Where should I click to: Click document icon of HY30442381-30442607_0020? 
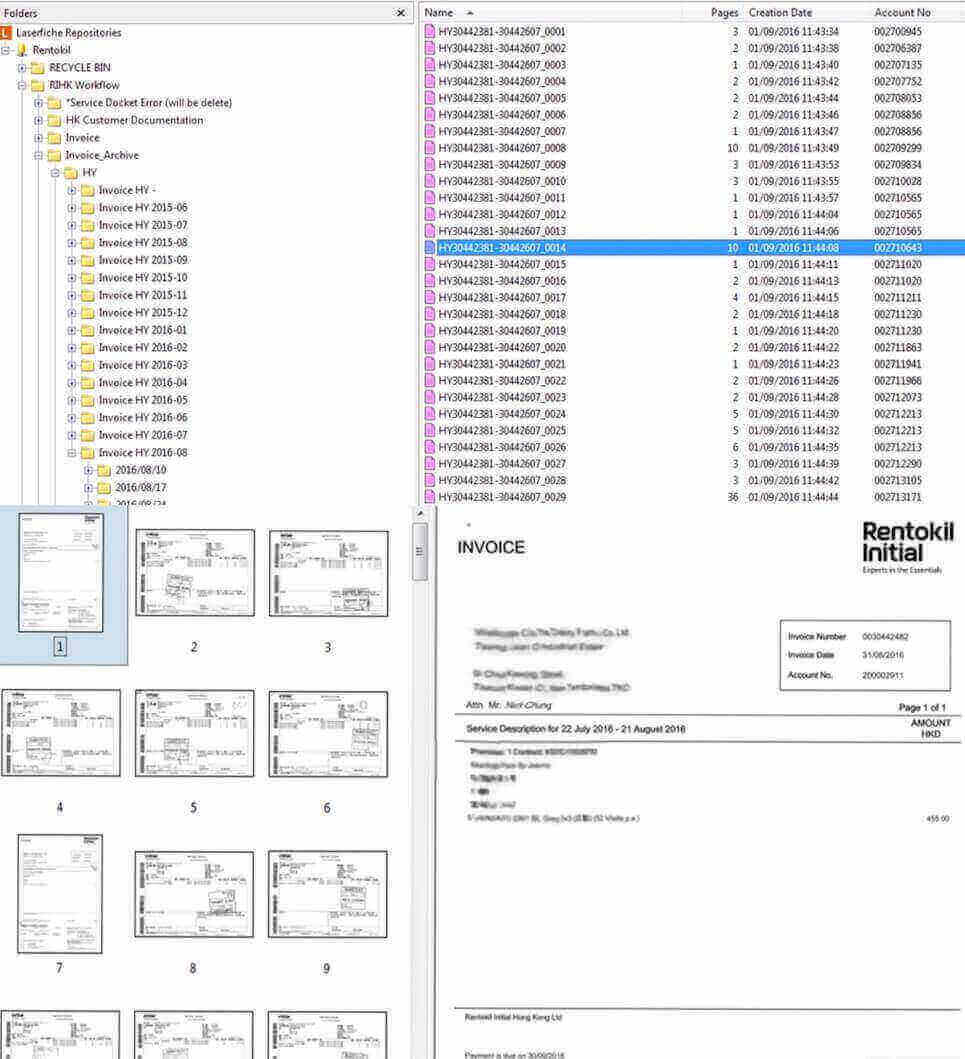tap(429, 347)
